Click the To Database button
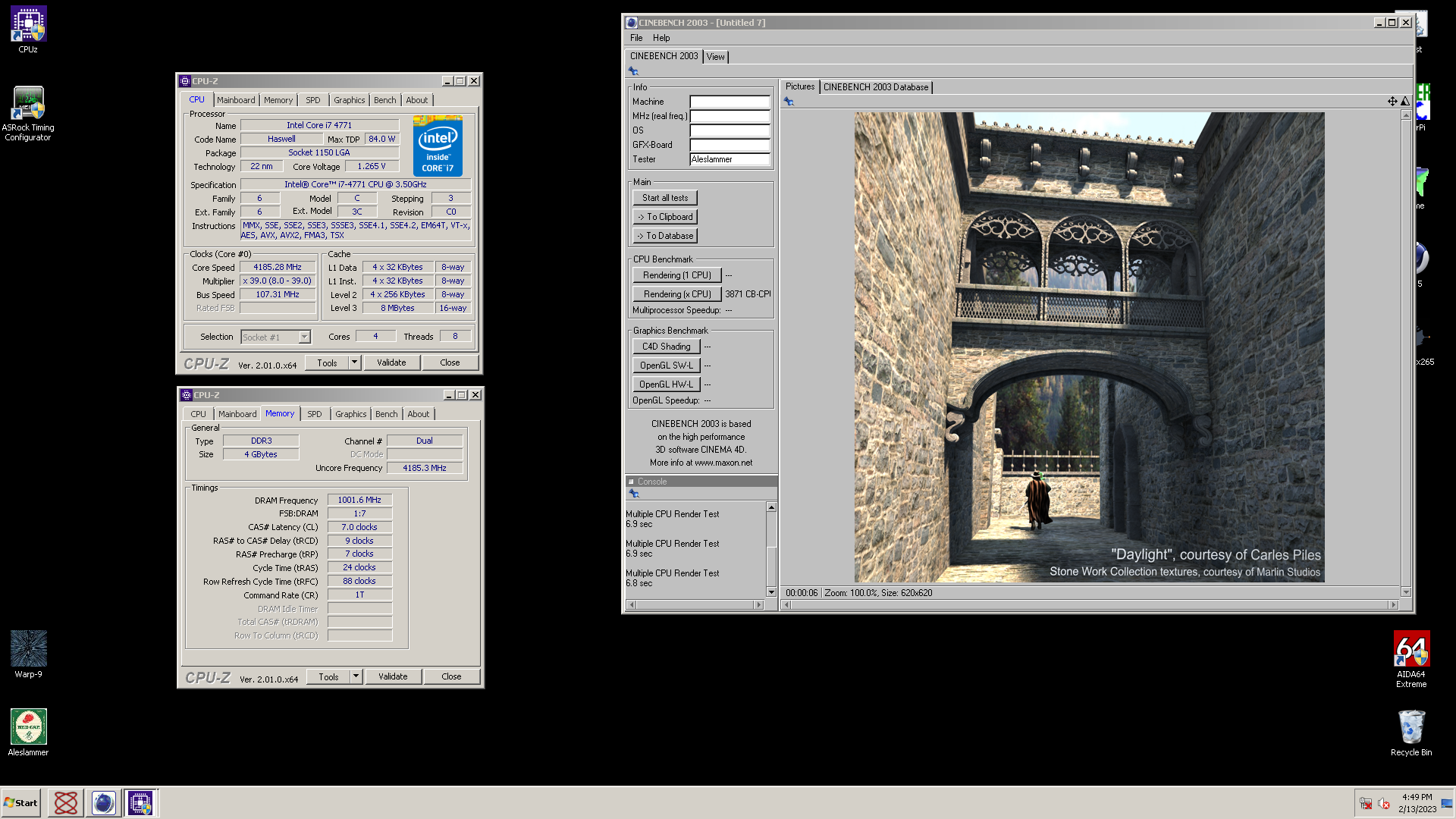Viewport: 1456px width, 819px height. point(665,236)
